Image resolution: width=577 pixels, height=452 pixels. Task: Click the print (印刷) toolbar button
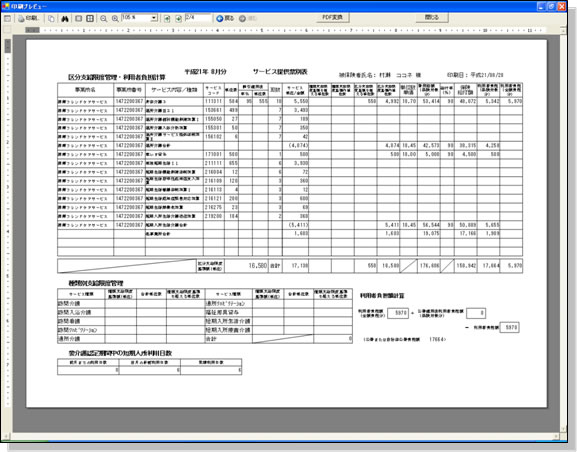(28, 18)
